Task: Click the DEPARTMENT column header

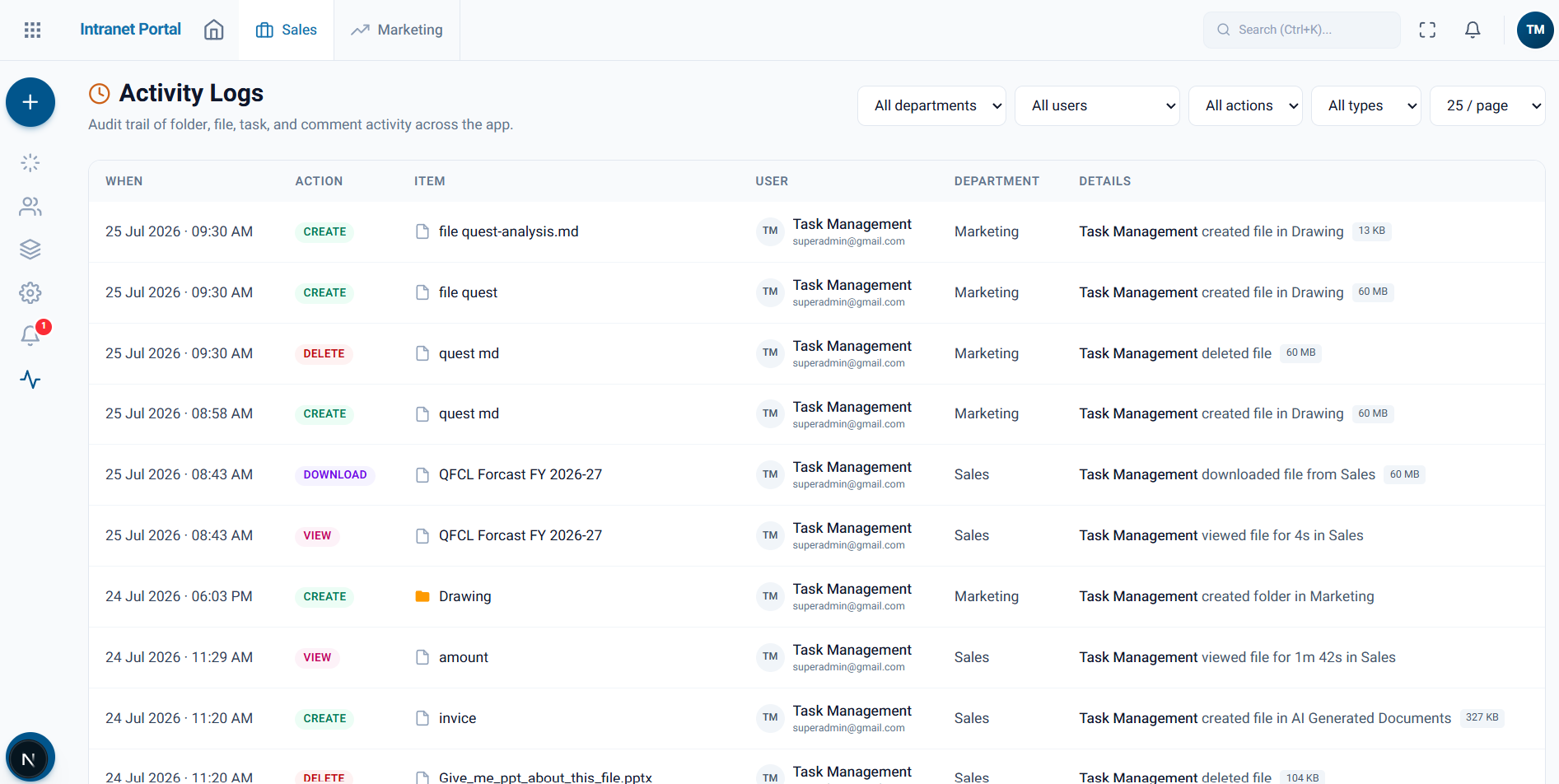Action: [x=997, y=181]
